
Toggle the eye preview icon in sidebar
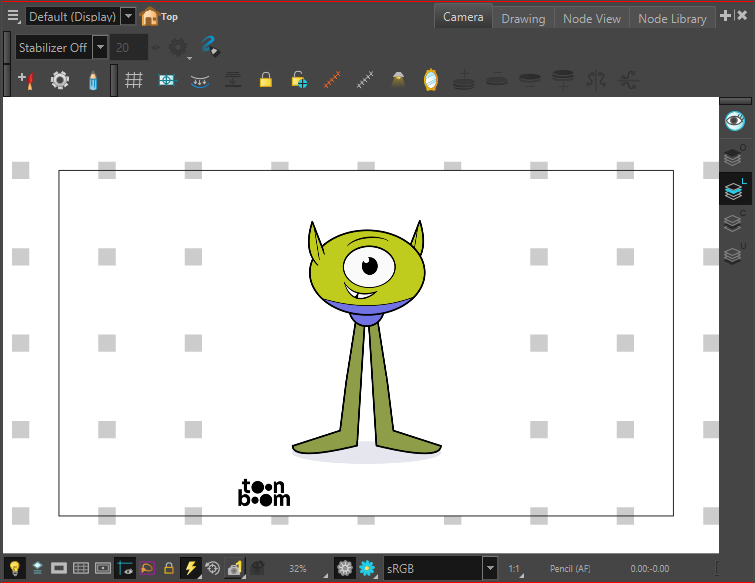735,120
